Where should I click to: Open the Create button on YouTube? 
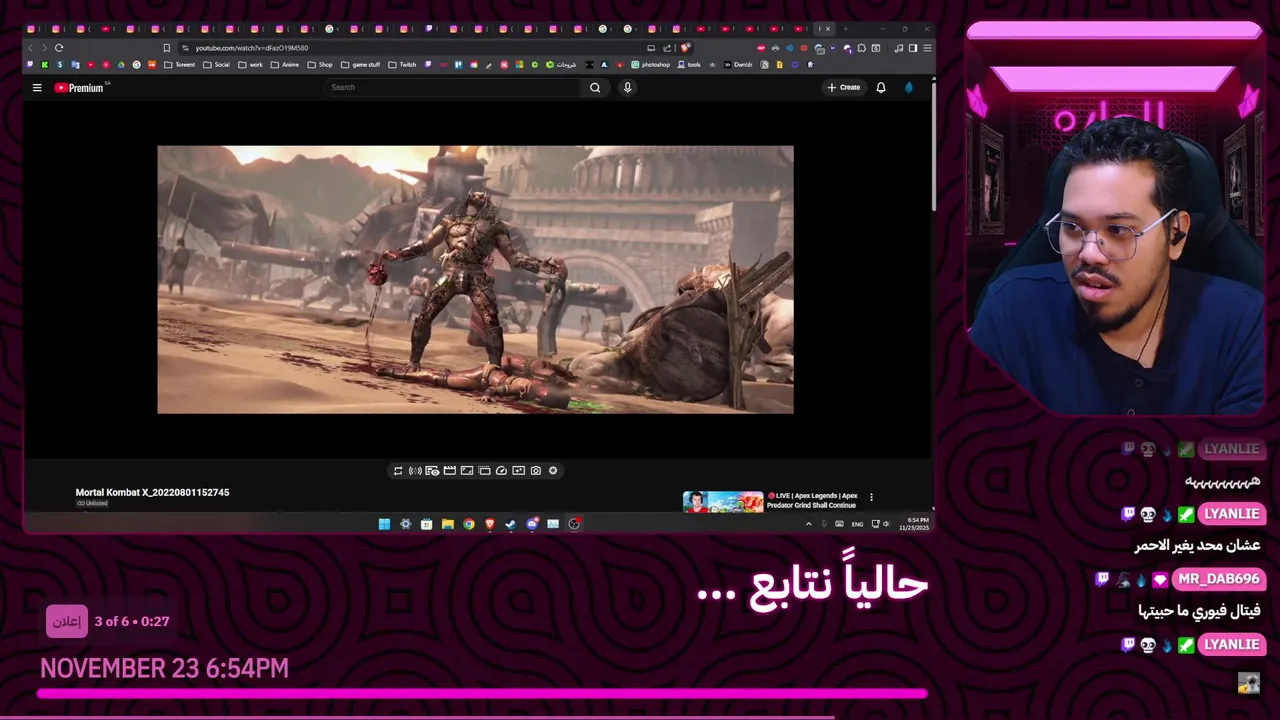[844, 87]
